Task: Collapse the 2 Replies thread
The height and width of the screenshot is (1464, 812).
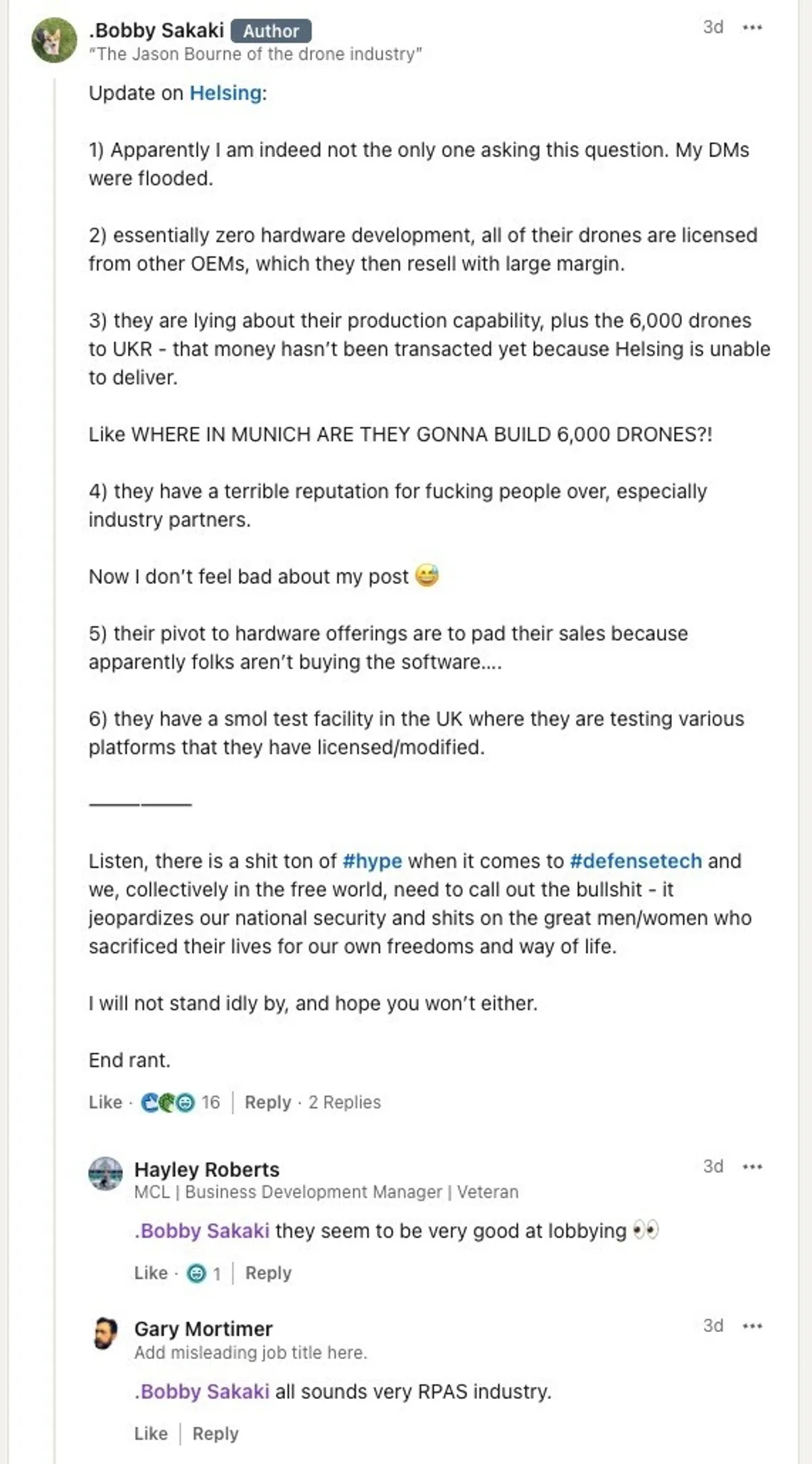Action: coord(344,1103)
